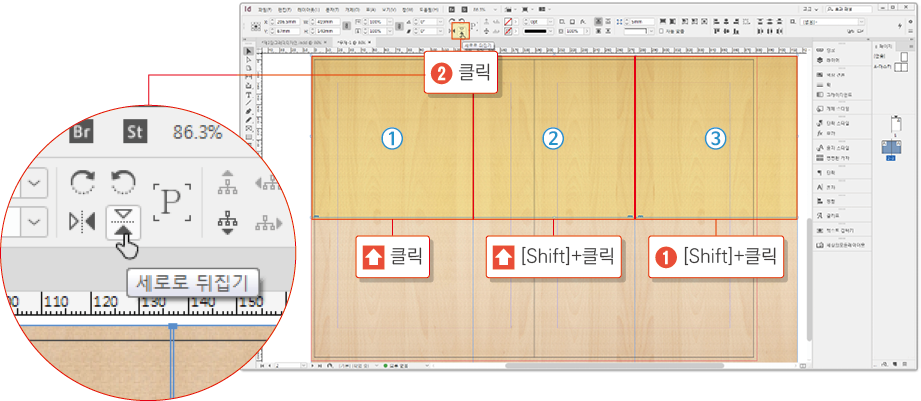Screen dimensions: 921x401
Task: Click the Flip Horizontal icon
Action: 451,31
